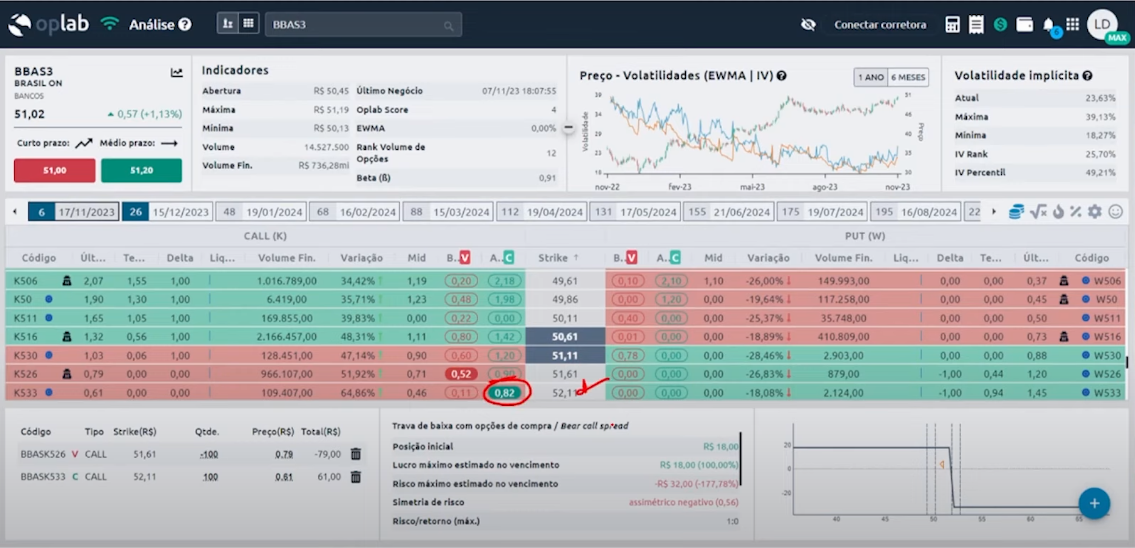Delete the BBASK526 position with trash icon
The width and height of the screenshot is (1135, 548).
tap(355, 453)
